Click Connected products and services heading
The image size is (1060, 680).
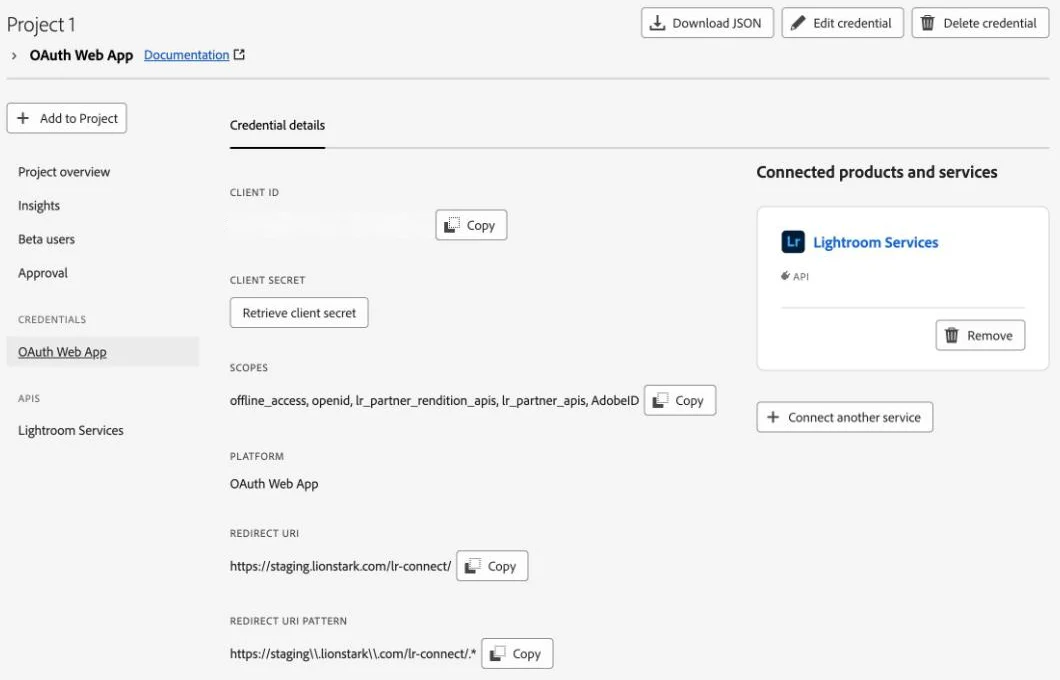877,172
